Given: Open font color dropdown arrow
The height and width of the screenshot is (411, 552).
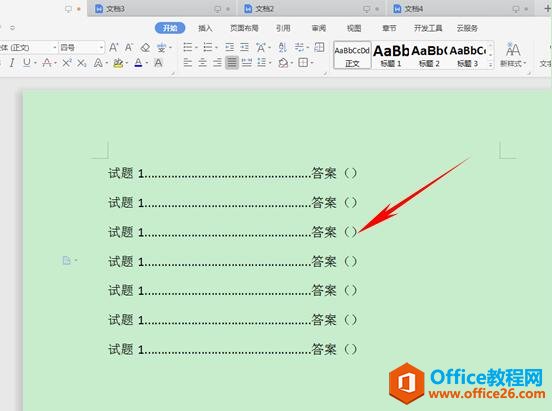Looking at the screenshot, I should click(146, 63).
